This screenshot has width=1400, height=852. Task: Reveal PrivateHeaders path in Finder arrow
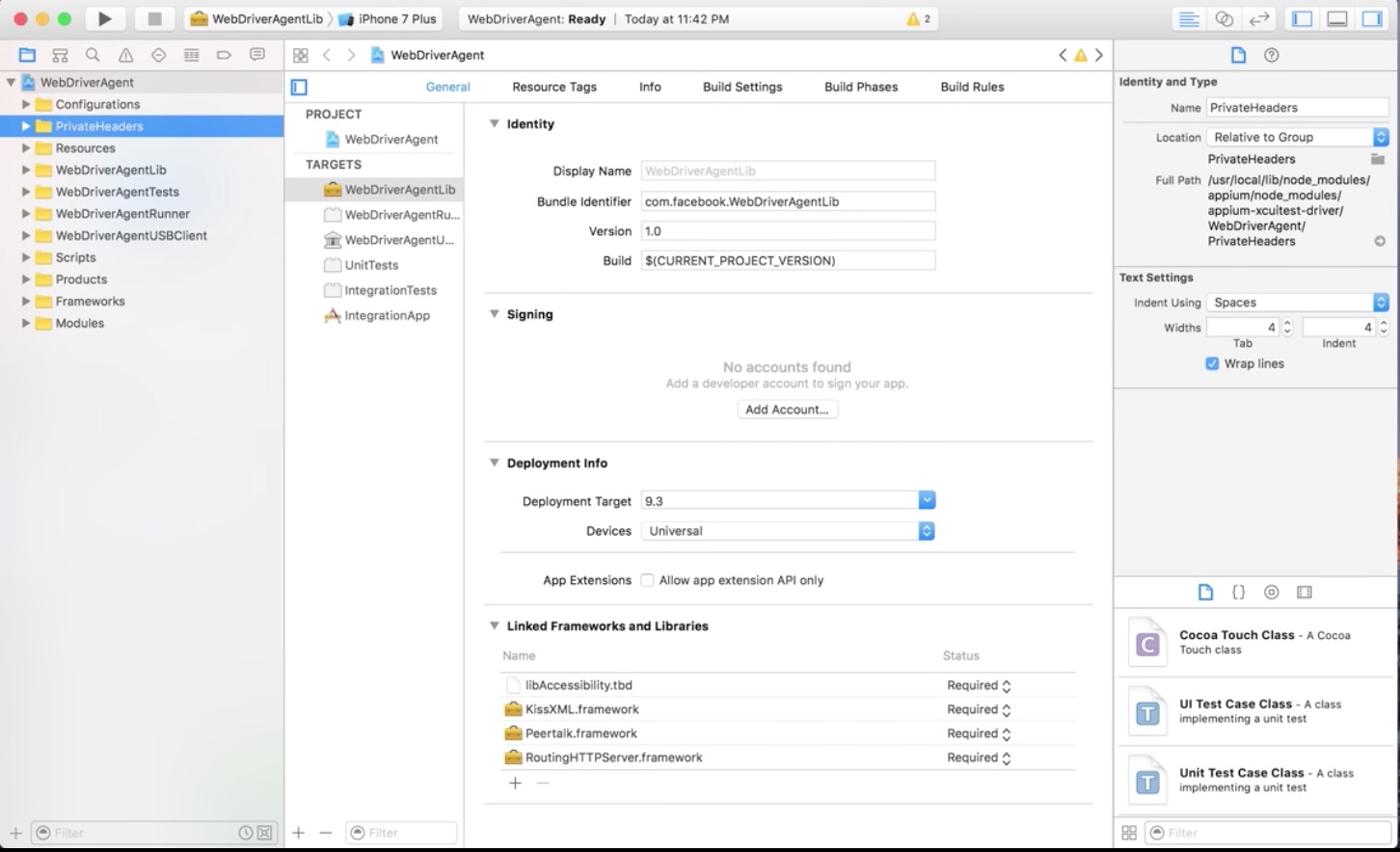(1380, 241)
